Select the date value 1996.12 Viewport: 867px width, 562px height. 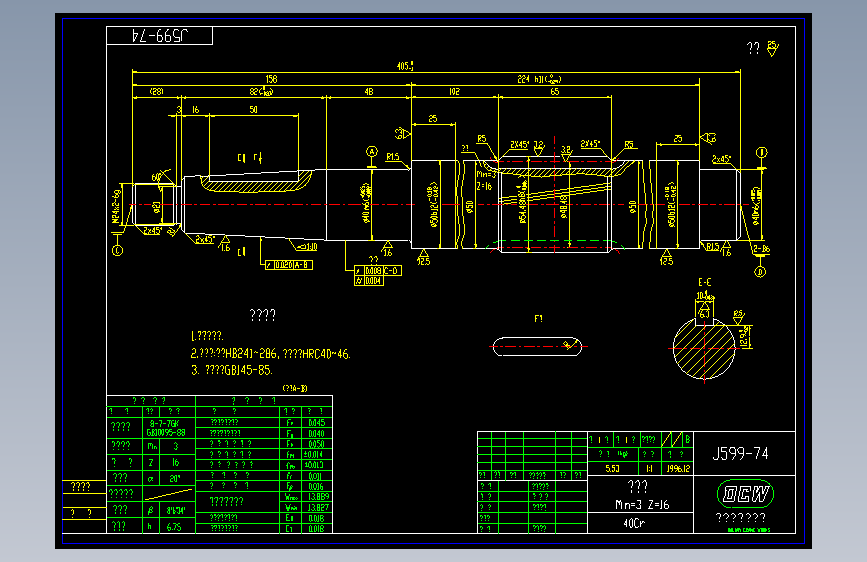pyautogui.click(x=678, y=469)
